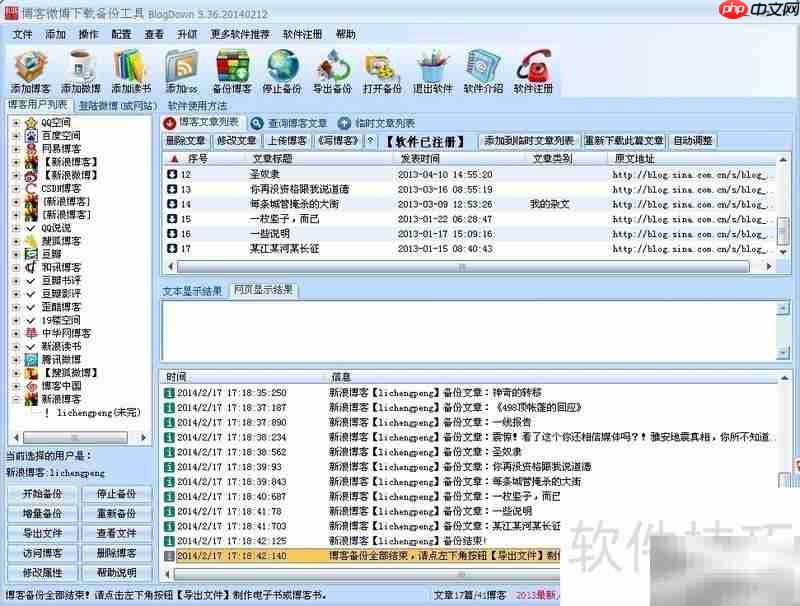
Task: Click the 备份博客 toolbar icon
Action: 232,65
